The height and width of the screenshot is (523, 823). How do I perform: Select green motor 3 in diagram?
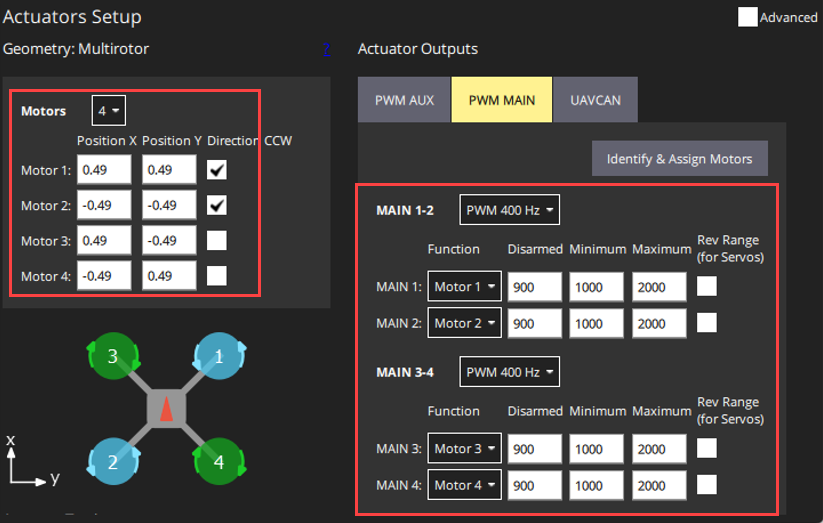coord(113,357)
